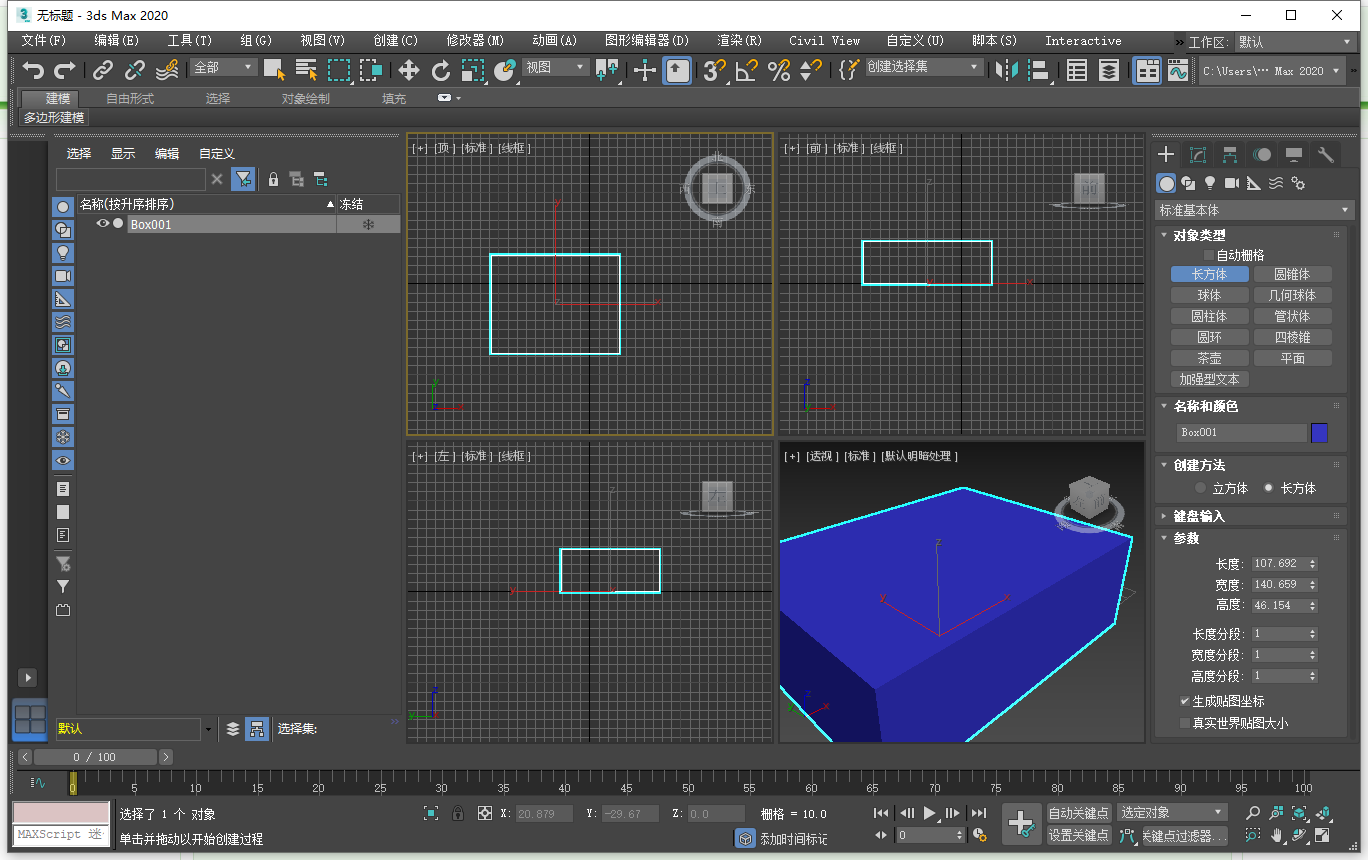Toggle the 生成贴图坐标 checkbox
The height and width of the screenshot is (860, 1368).
pyautogui.click(x=1185, y=701)
